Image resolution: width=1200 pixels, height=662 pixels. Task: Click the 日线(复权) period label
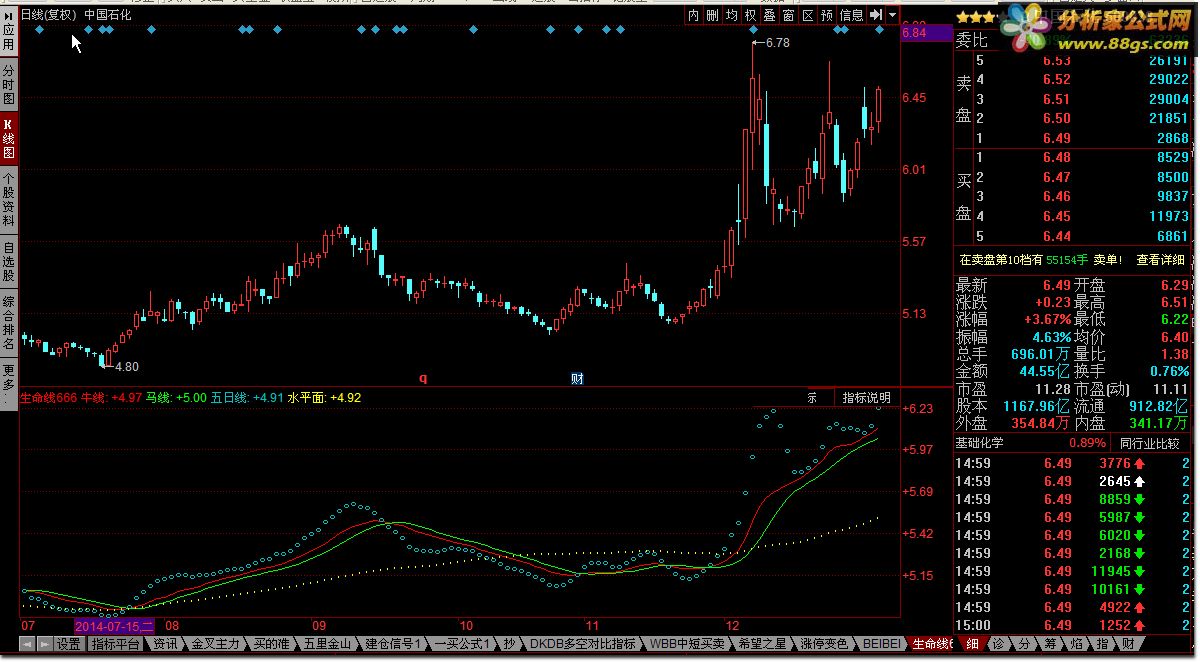click(49, 15)
